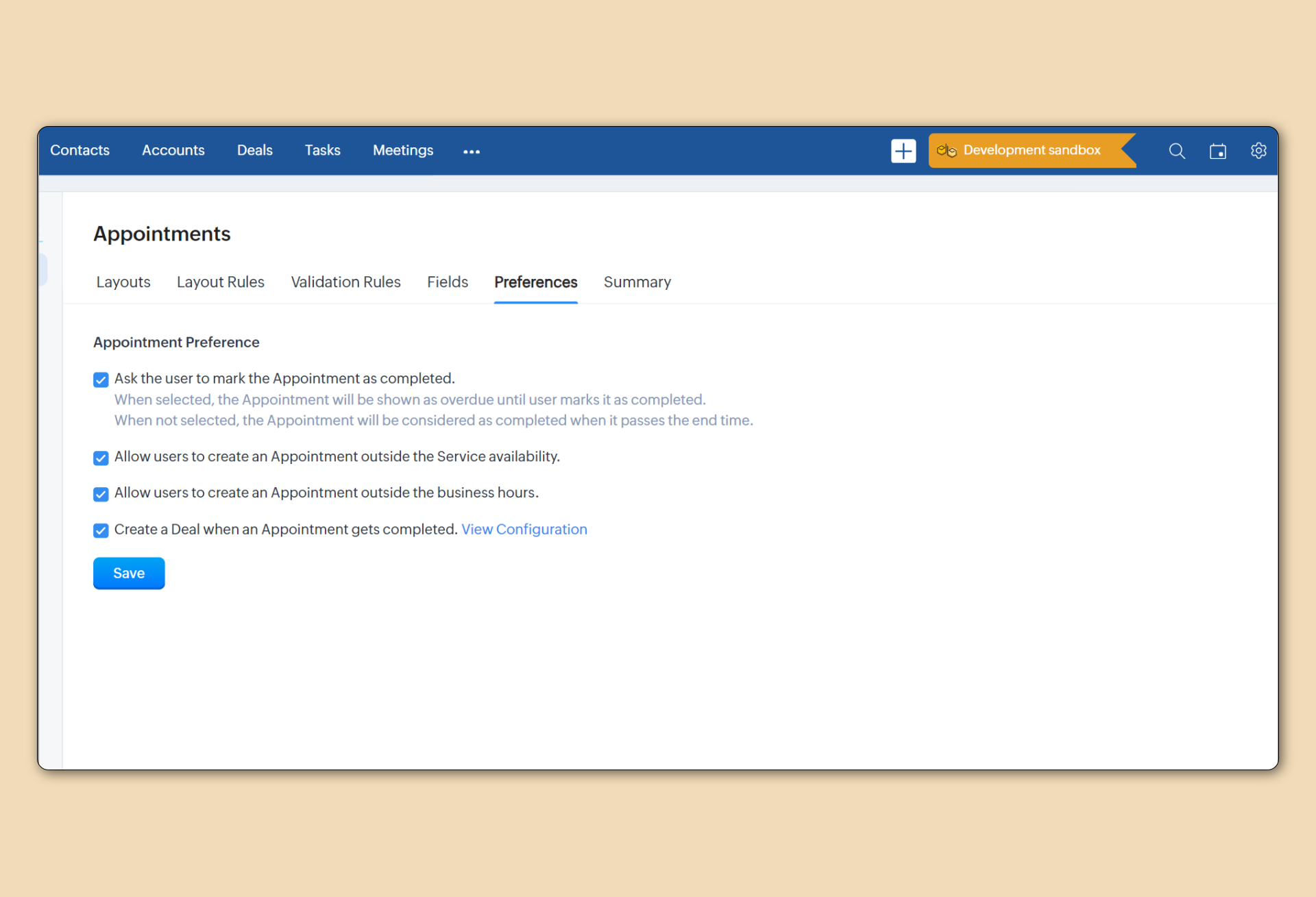Click the sandbox boxes icon
Viewport: 1316px width, 897px height.
point(946,151)
